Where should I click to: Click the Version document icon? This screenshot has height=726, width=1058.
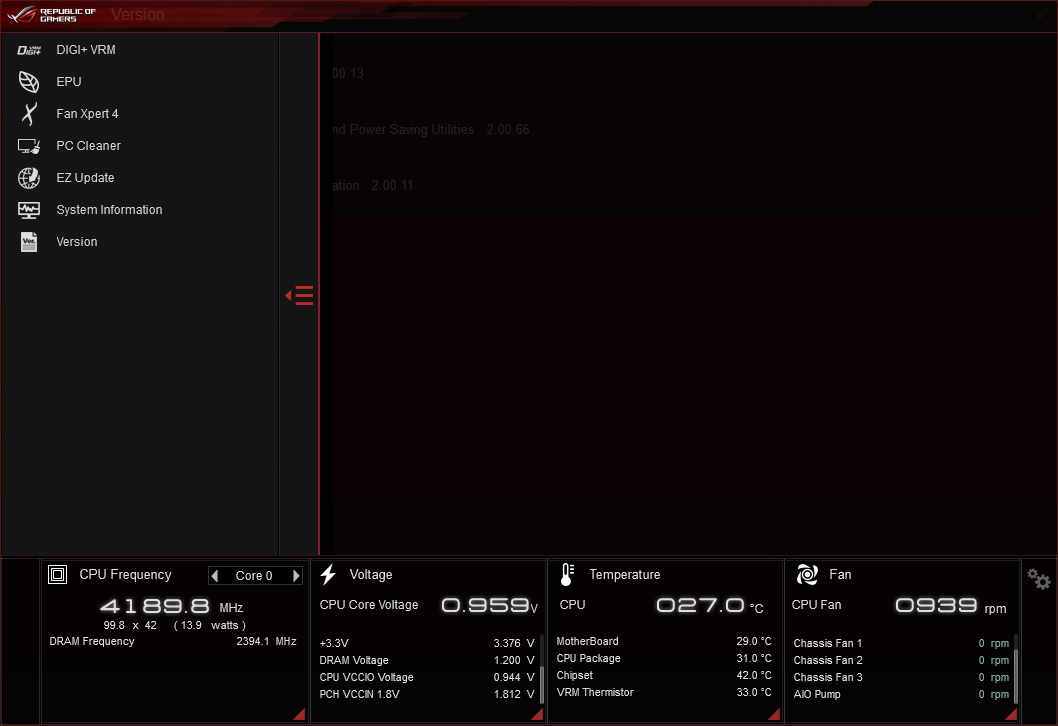[x=29, y=242]
